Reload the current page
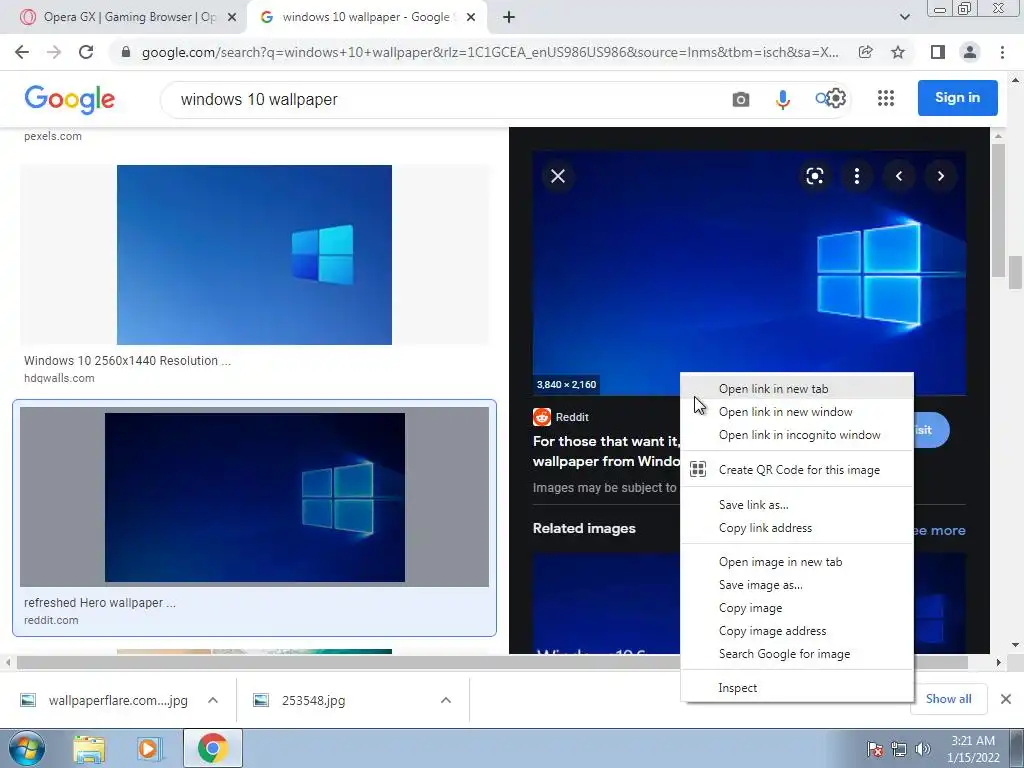Viewport: 1024px width, 768px height. point(86,52)
